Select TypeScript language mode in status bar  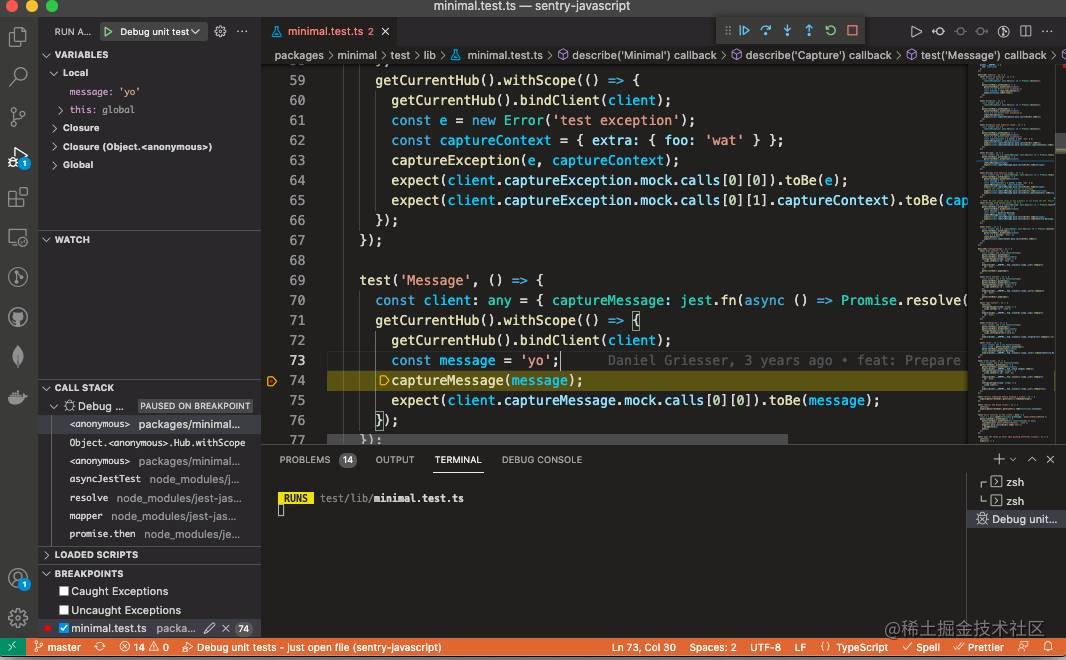(x=860, y=647)
